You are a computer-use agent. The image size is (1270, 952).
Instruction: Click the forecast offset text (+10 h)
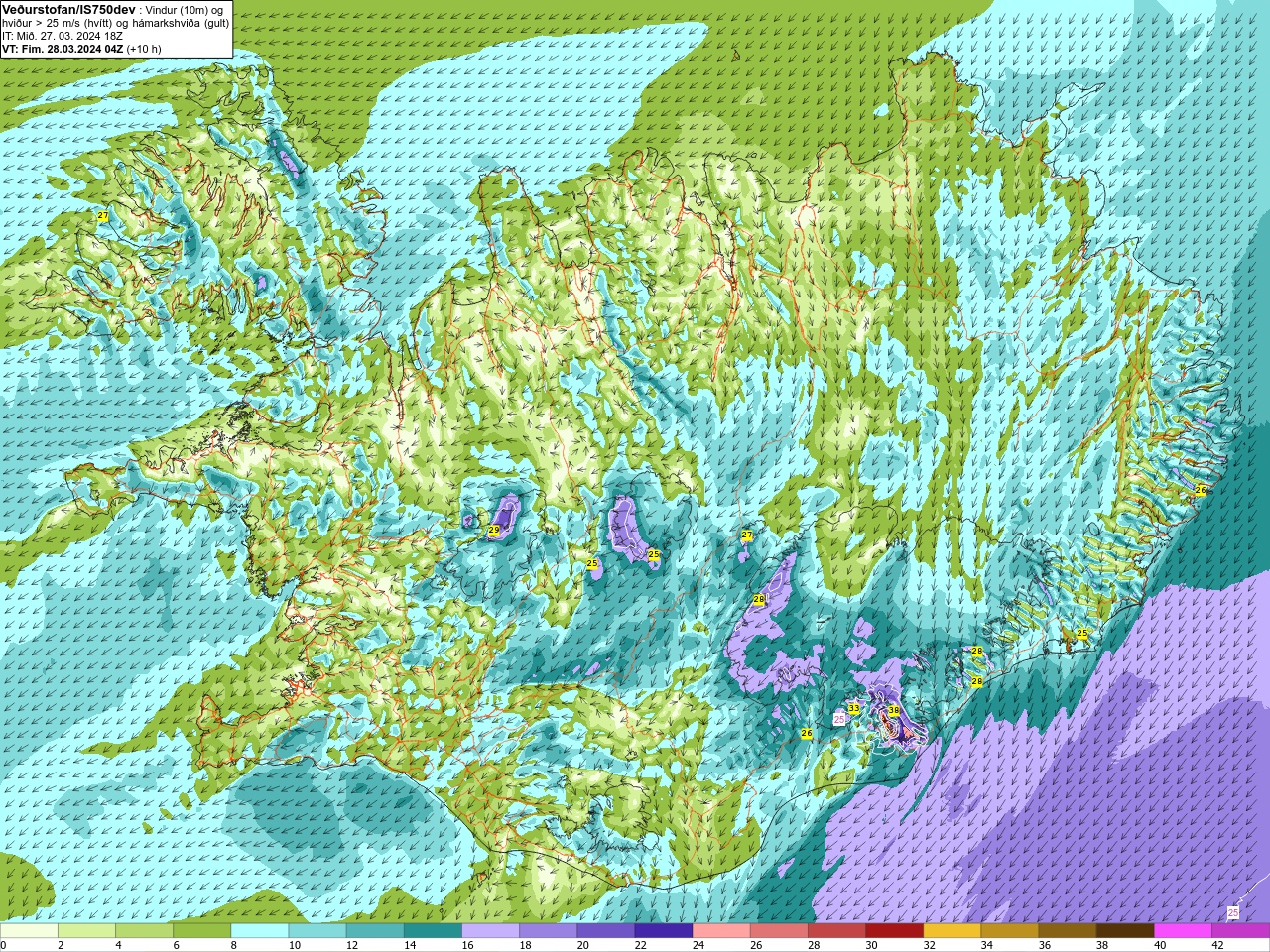pos(144,49)
